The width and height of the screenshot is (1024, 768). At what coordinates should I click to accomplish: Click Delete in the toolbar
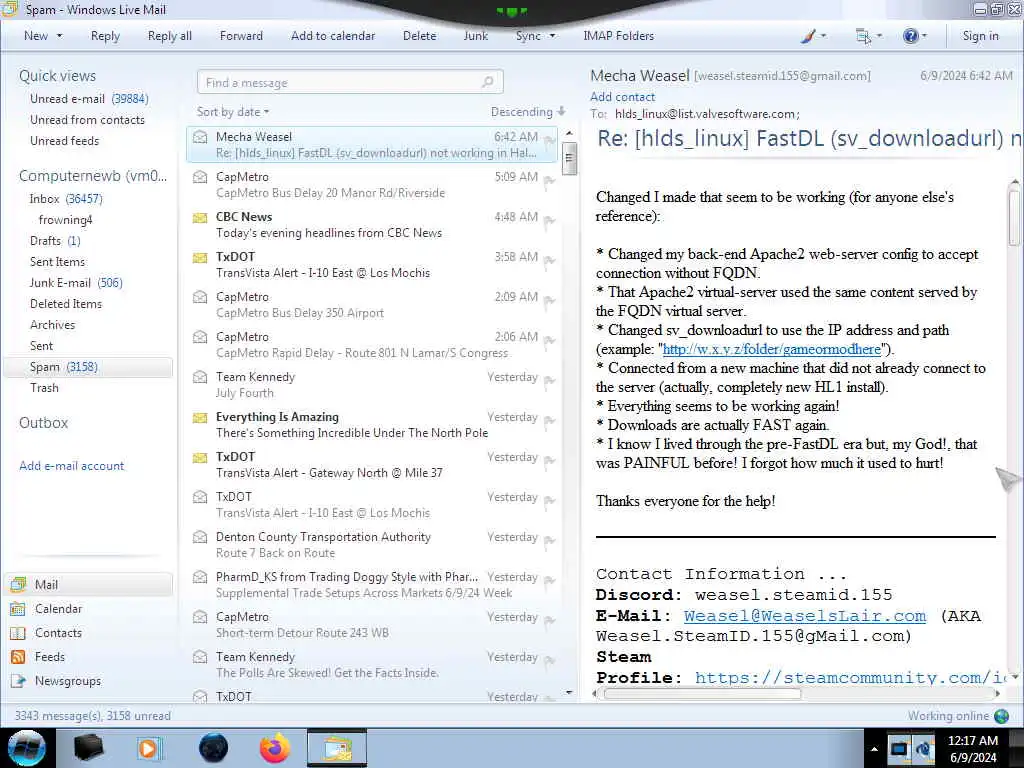[x=419, y=37]
